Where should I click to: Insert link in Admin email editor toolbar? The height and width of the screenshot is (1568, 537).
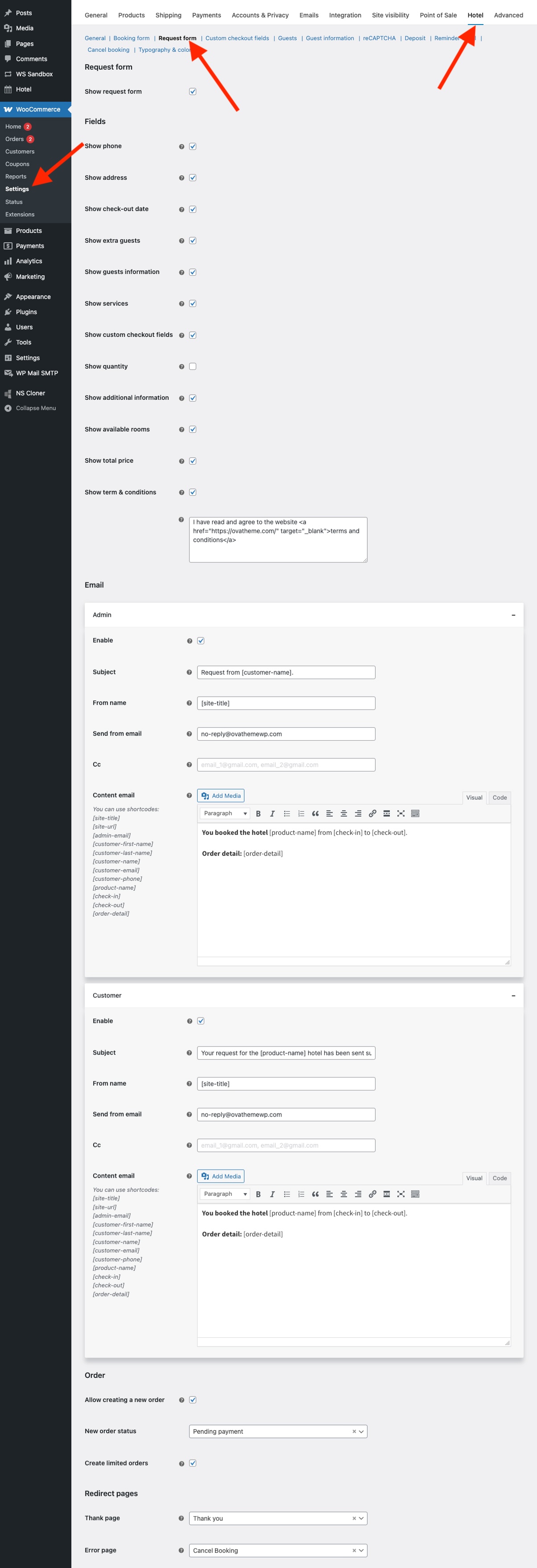click(372, 813)
